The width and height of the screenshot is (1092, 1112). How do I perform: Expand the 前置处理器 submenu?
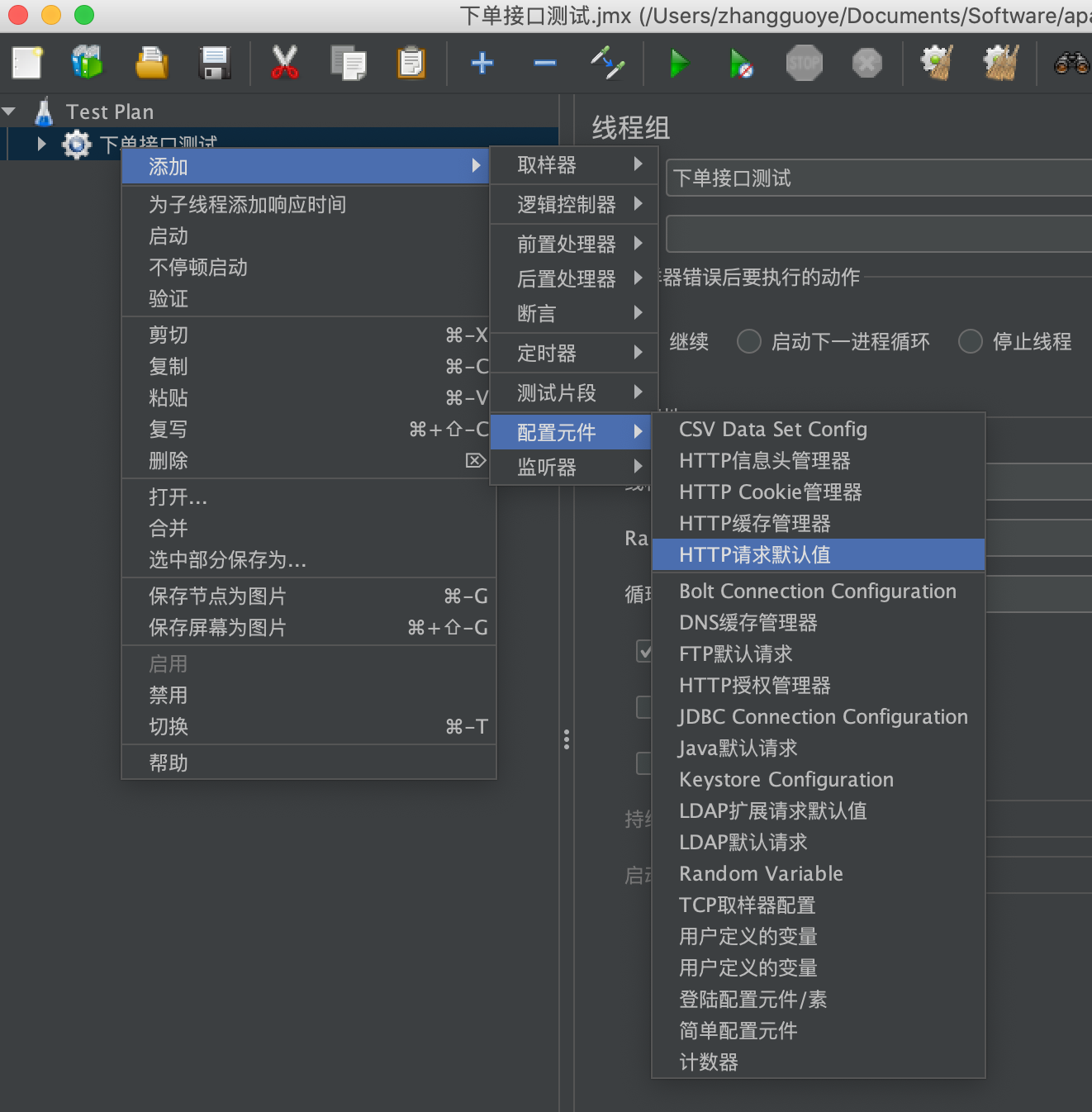[574, 244]
